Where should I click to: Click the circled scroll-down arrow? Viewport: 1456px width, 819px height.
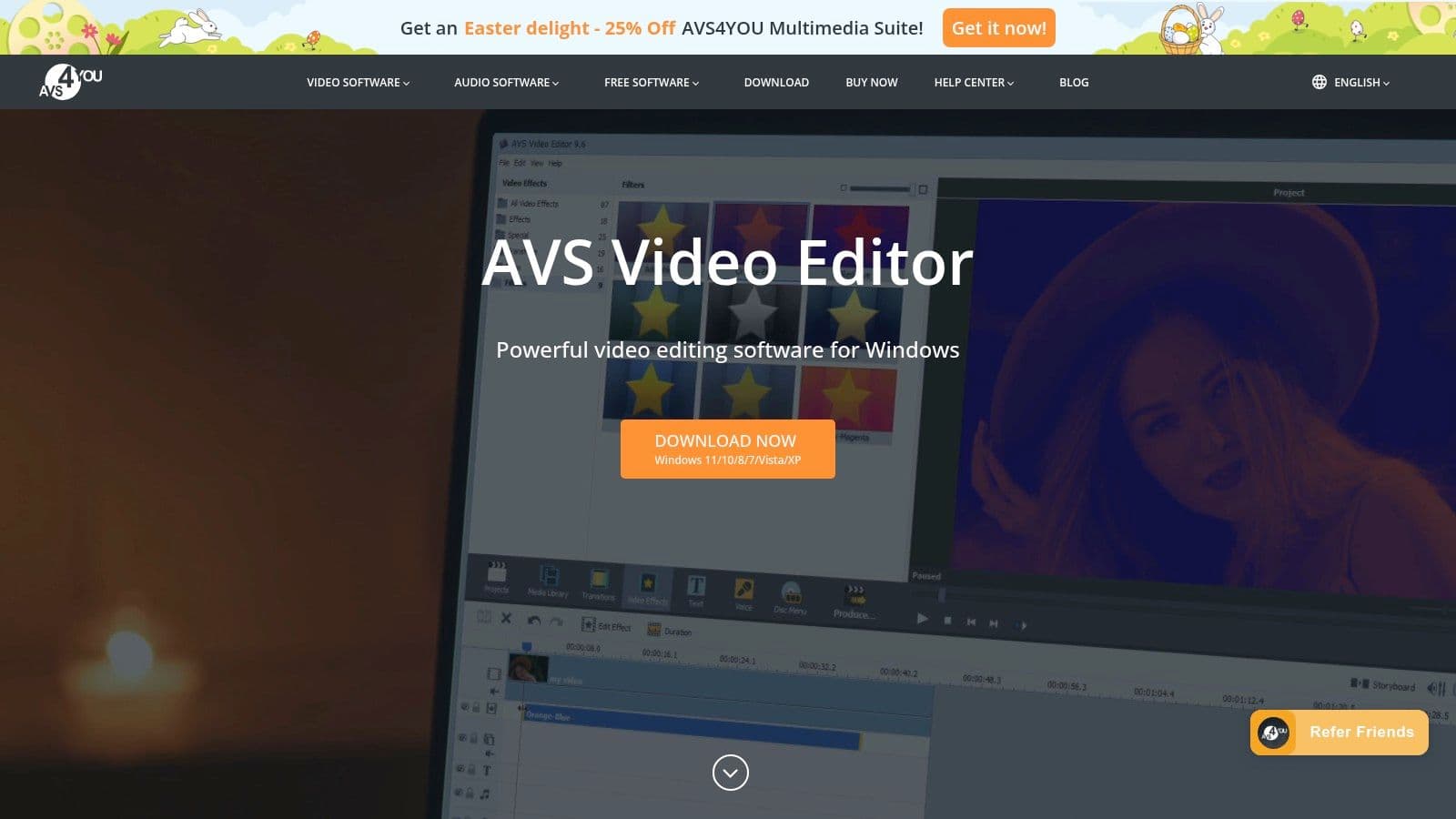click(x=730, y=773)
